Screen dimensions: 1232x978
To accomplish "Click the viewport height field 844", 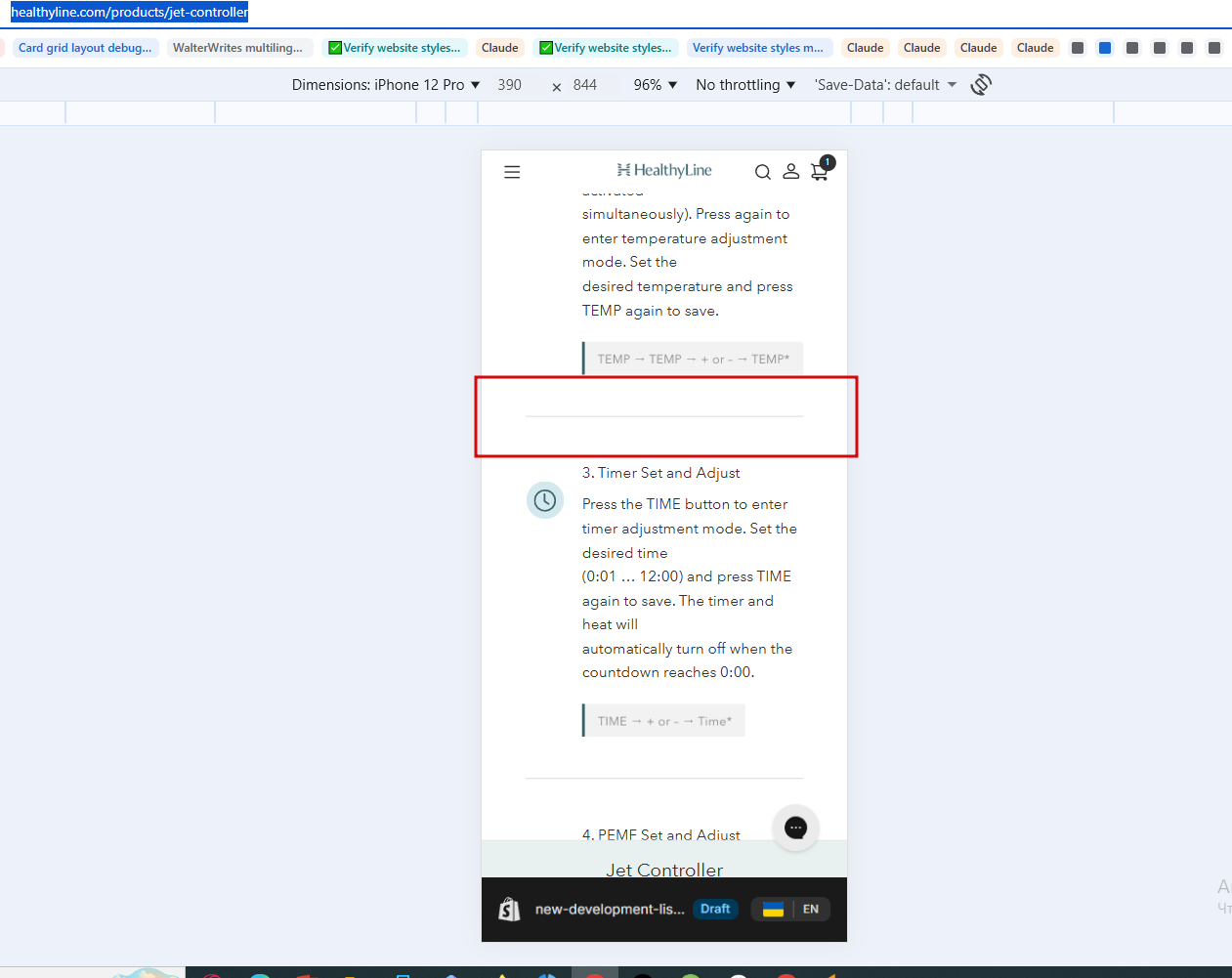I will pyautogui.click(x=585, y=85).
